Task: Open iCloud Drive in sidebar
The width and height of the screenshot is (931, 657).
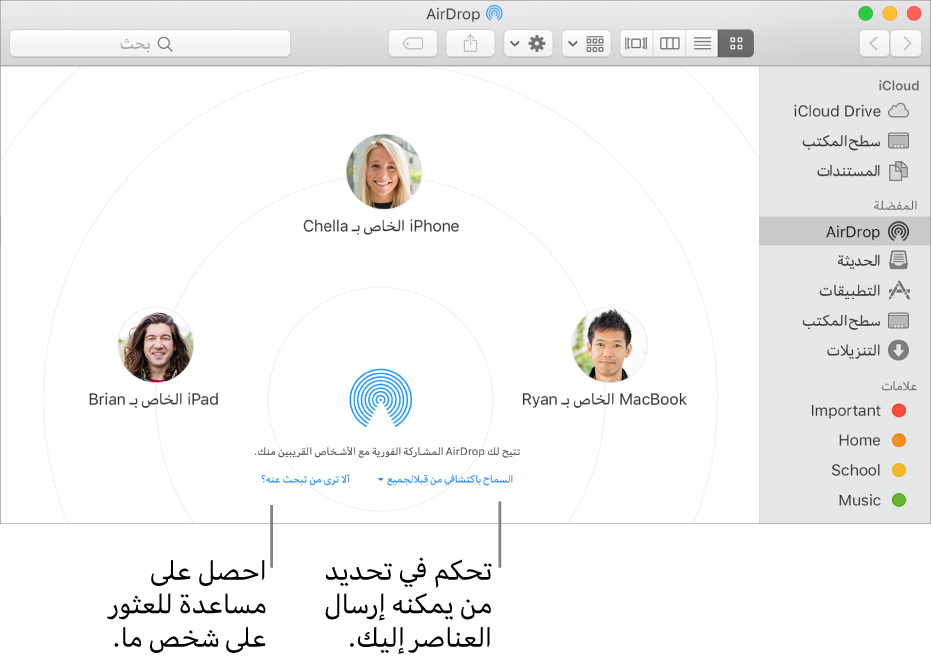Action: click(x=844, y=111)
